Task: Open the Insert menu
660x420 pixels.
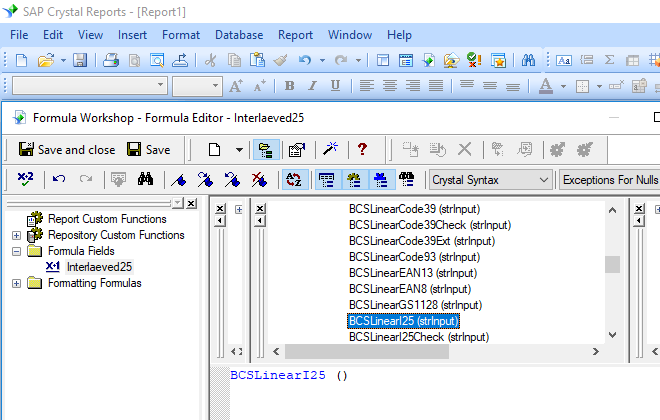Action: pos(132,35)
